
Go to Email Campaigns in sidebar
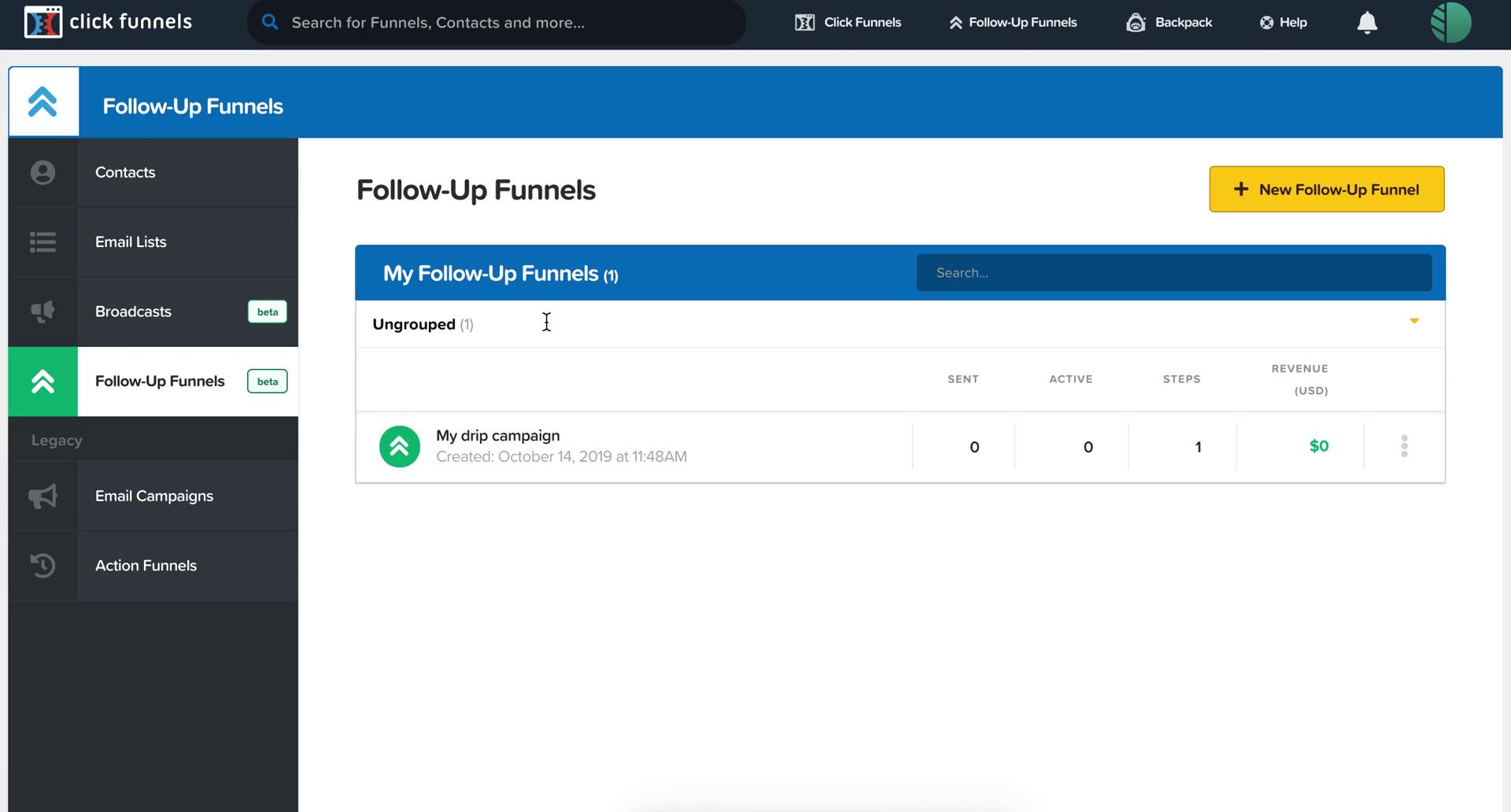coord(153,496)
